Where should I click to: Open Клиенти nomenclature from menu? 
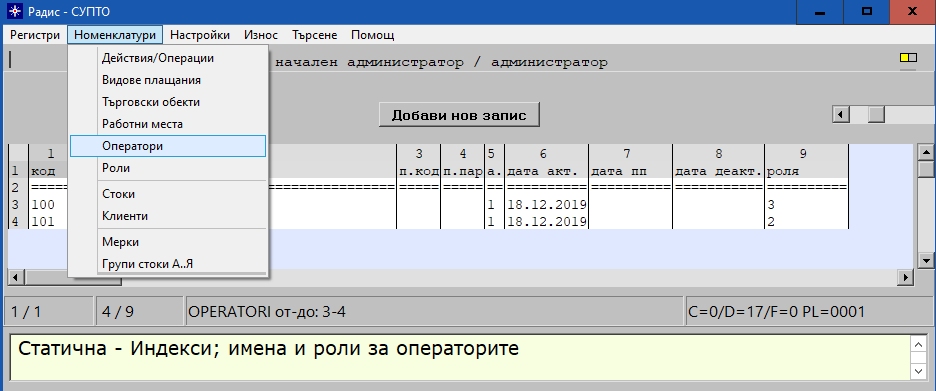pyautogui.click(x=168, y=216)
